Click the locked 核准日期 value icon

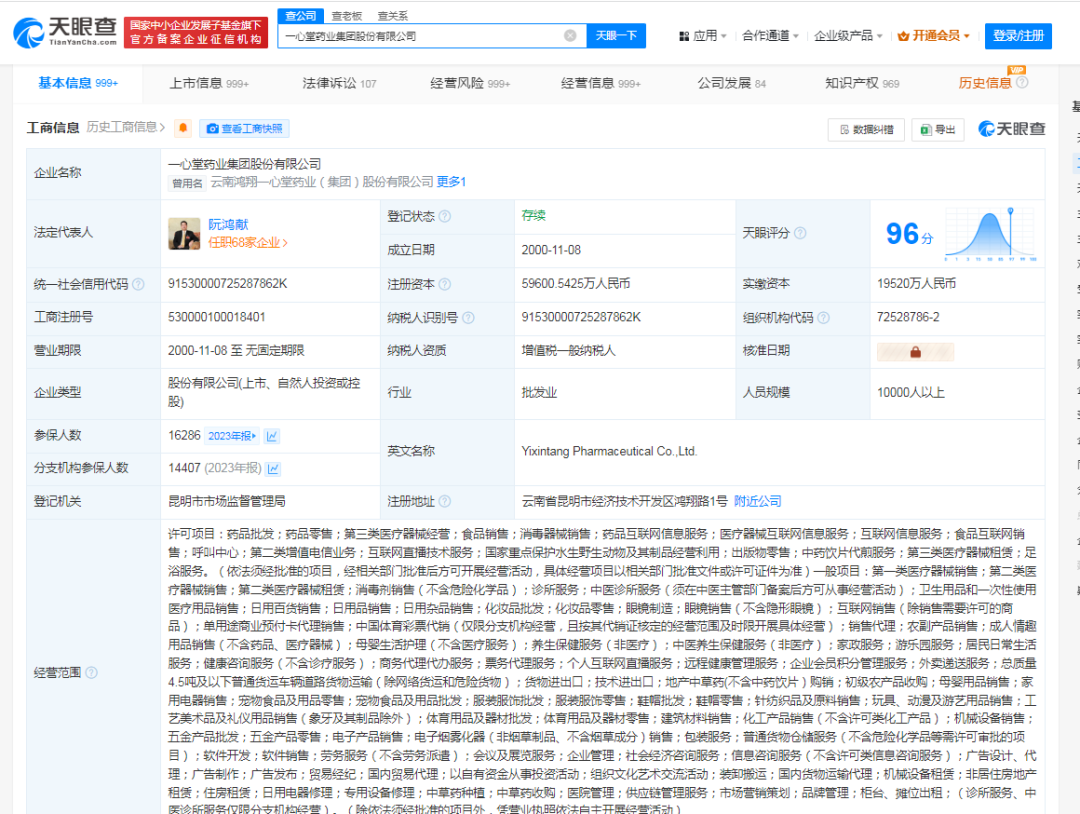915,352
